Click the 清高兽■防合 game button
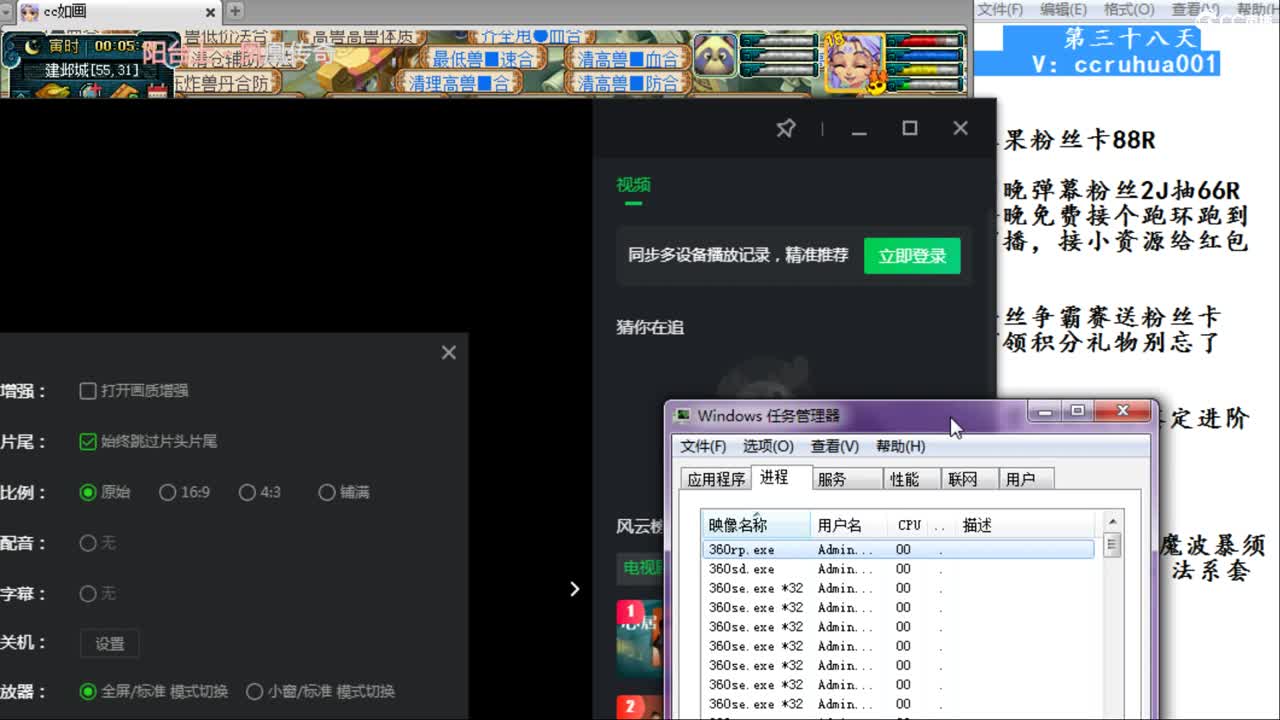The image size is (1280, 720). 628,83
